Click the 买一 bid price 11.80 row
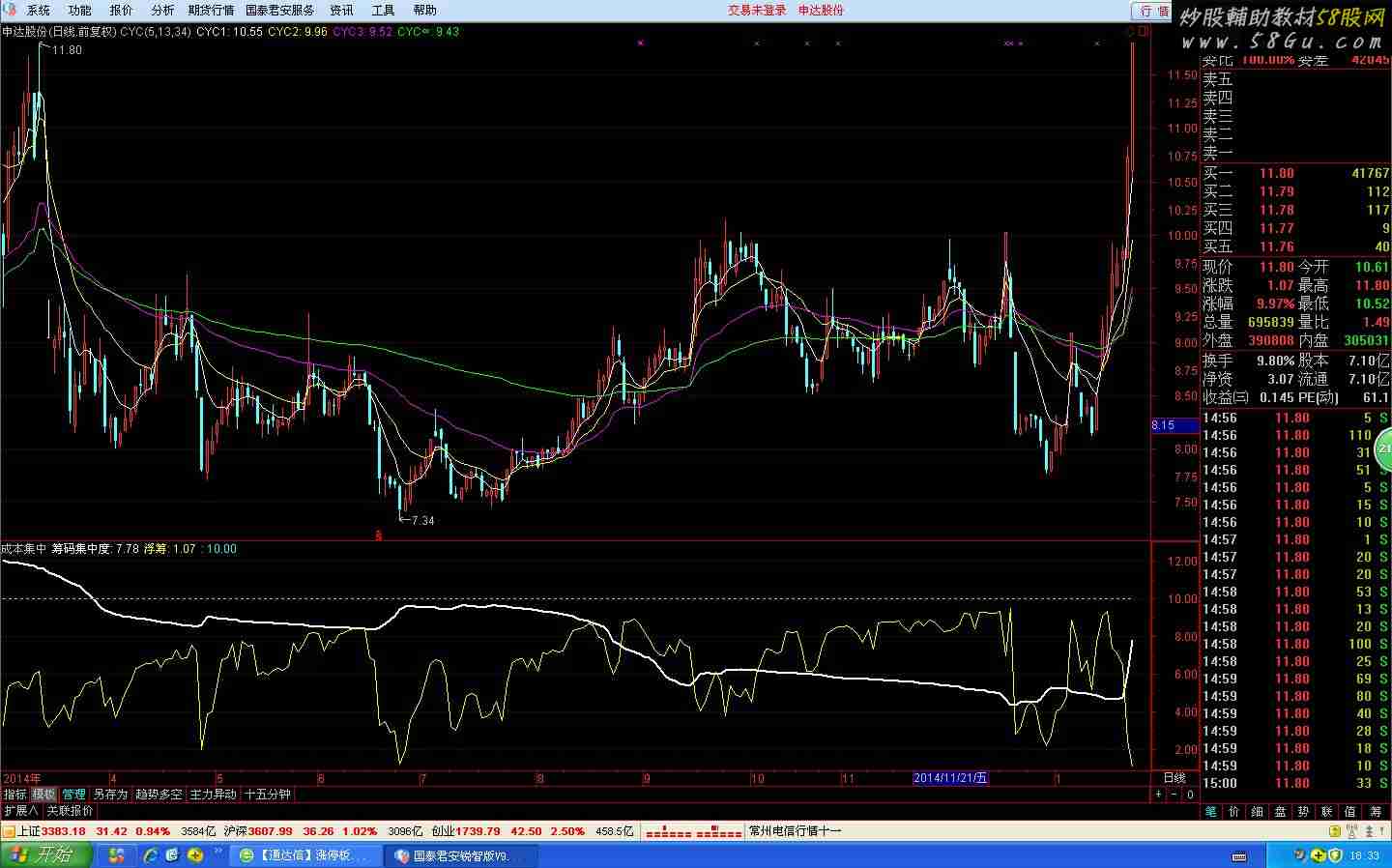The width and height of the screenshot is (1392, 868). click(1295, 173)
